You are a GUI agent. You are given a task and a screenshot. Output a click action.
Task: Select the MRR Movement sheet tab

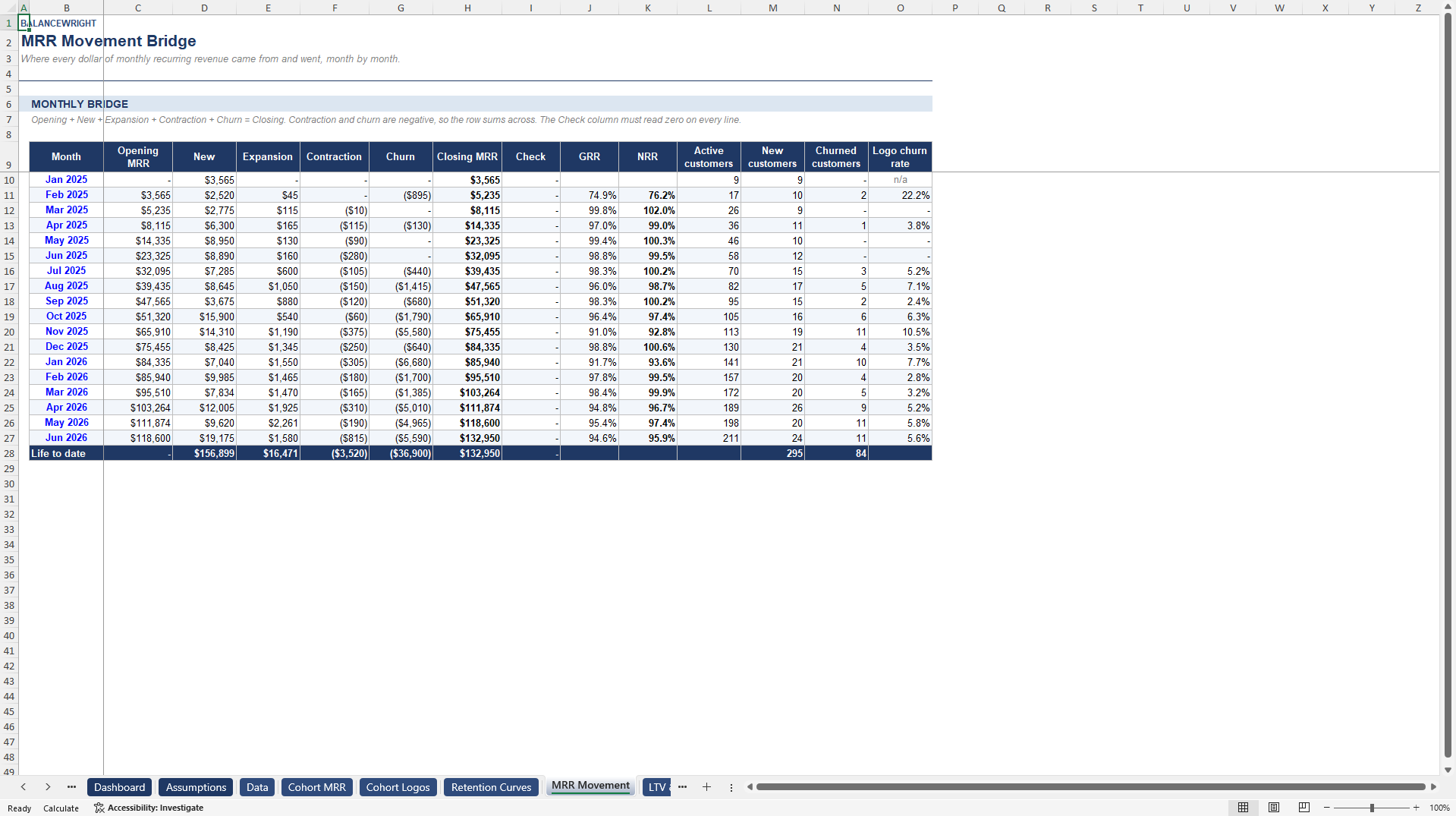tap(590, 786)
